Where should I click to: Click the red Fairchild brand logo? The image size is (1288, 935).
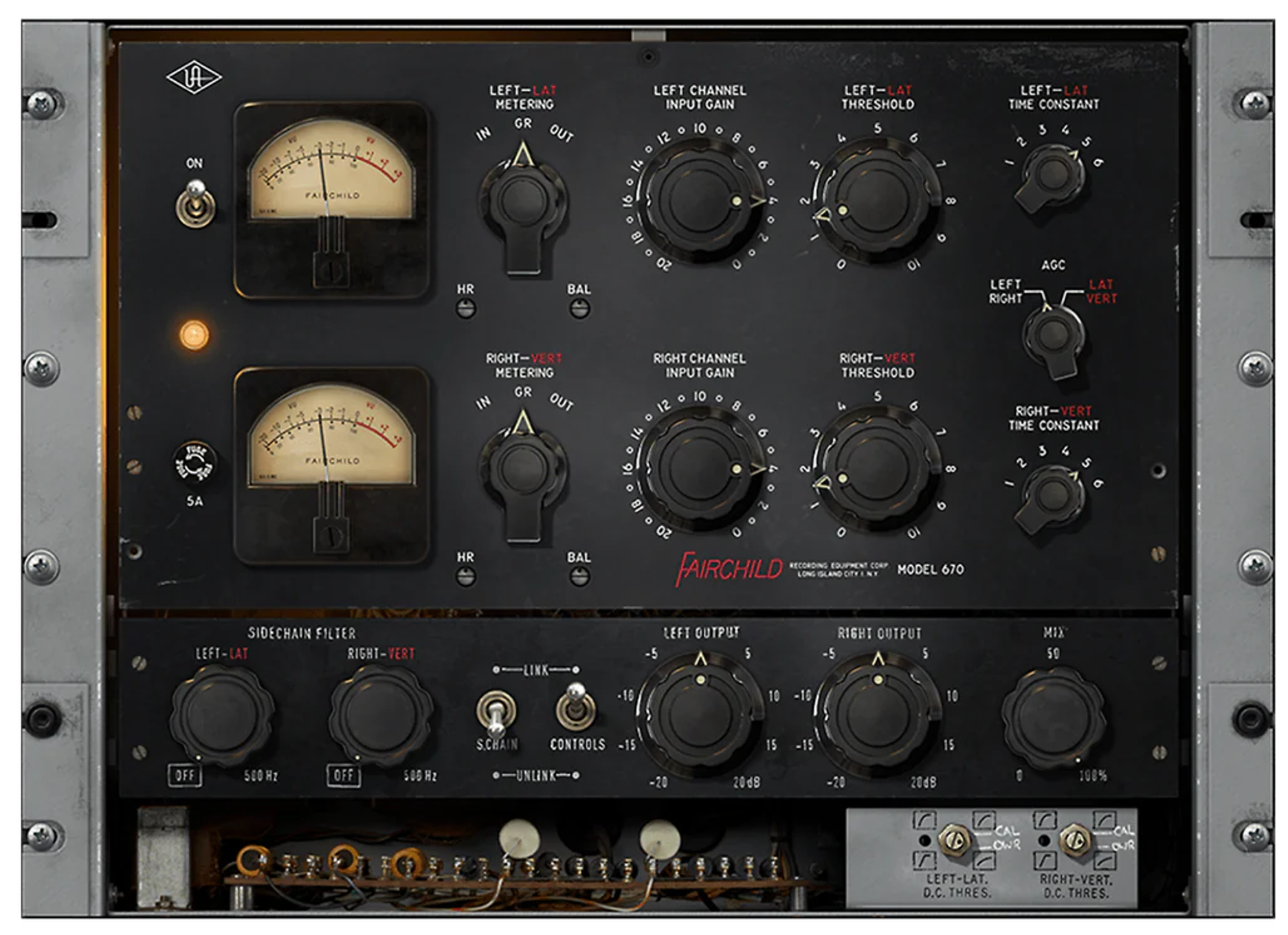[729, 569]
